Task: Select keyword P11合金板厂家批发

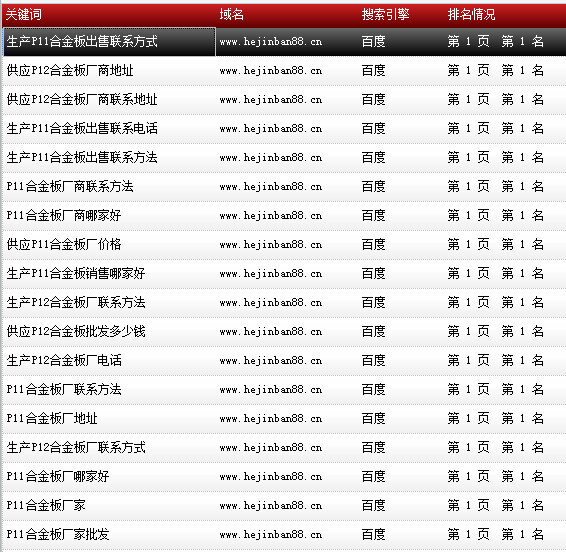Action: pos(58,534)
